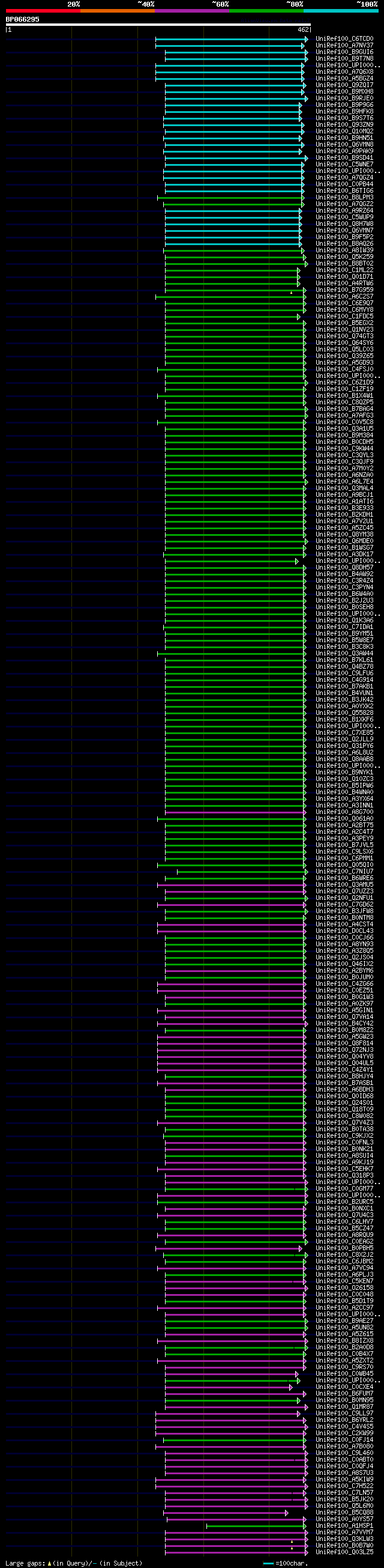Select hit label UniRef100_Q04UL5
The height and width of the screenshot is (1568, 384).
point(344,1064)
